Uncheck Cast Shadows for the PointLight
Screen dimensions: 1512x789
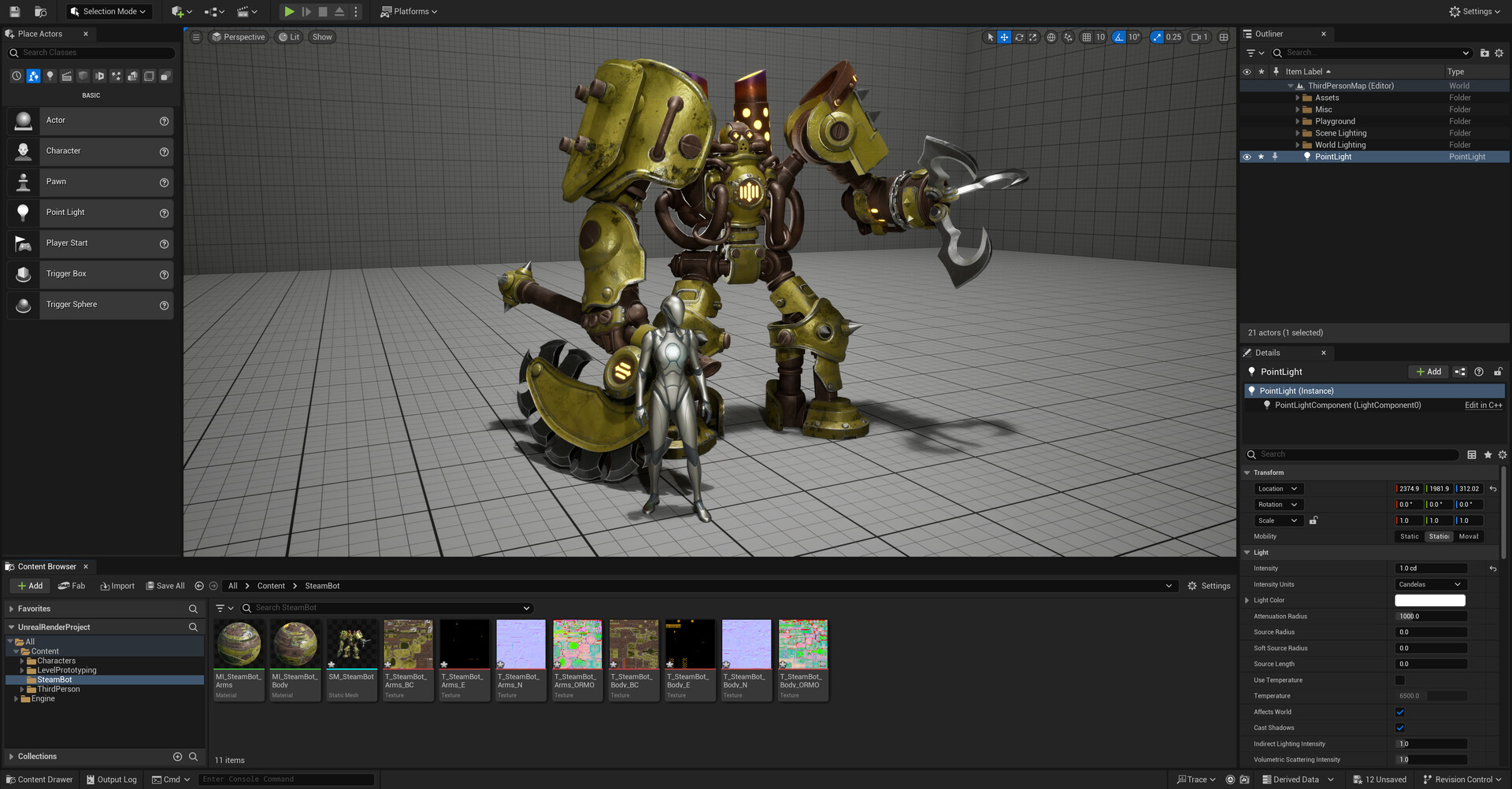(x=1400, y=728)
